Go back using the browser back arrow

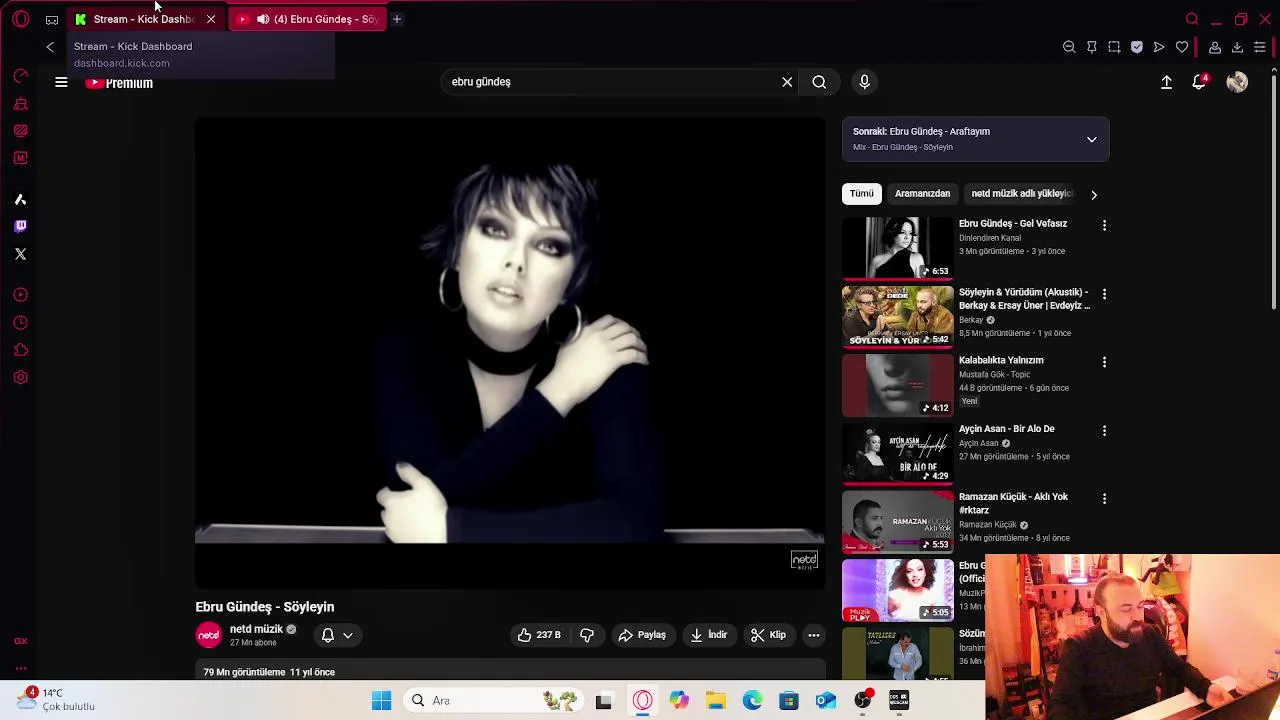click(50, 47)
